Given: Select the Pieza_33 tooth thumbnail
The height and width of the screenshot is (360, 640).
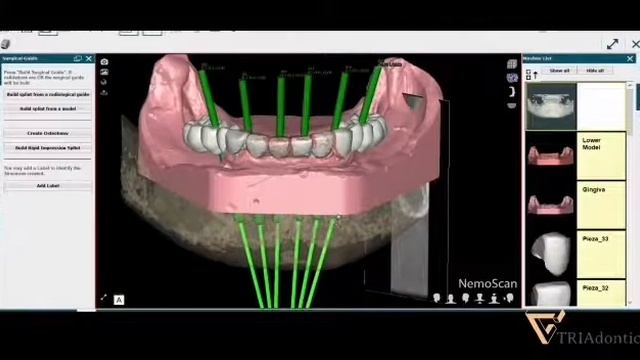Looking at the screenshot, I should pos(551,255).
